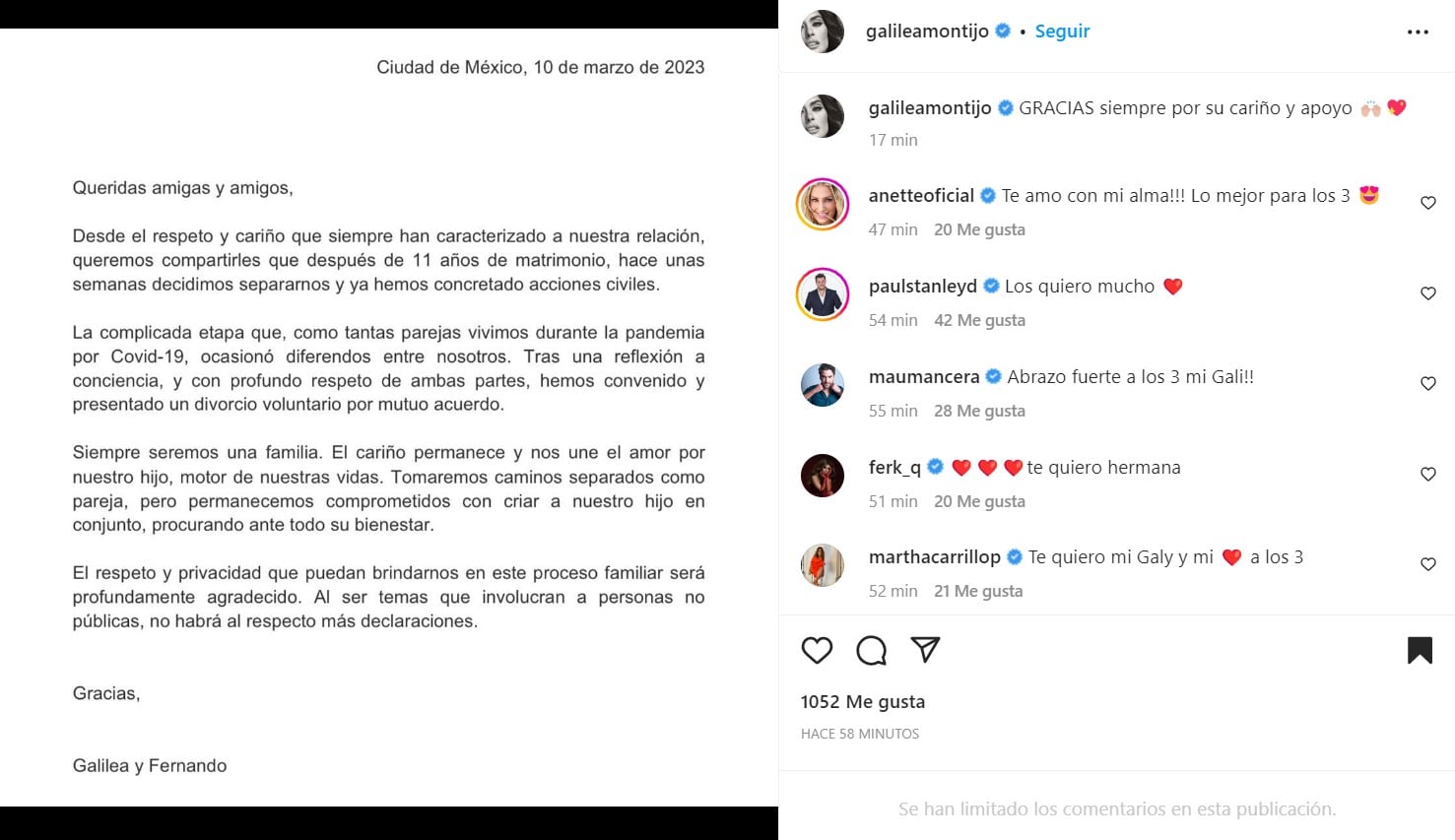Share post via paper plane icon
This screenshot has height=840, width=1455.
click(x=925, y=649)
